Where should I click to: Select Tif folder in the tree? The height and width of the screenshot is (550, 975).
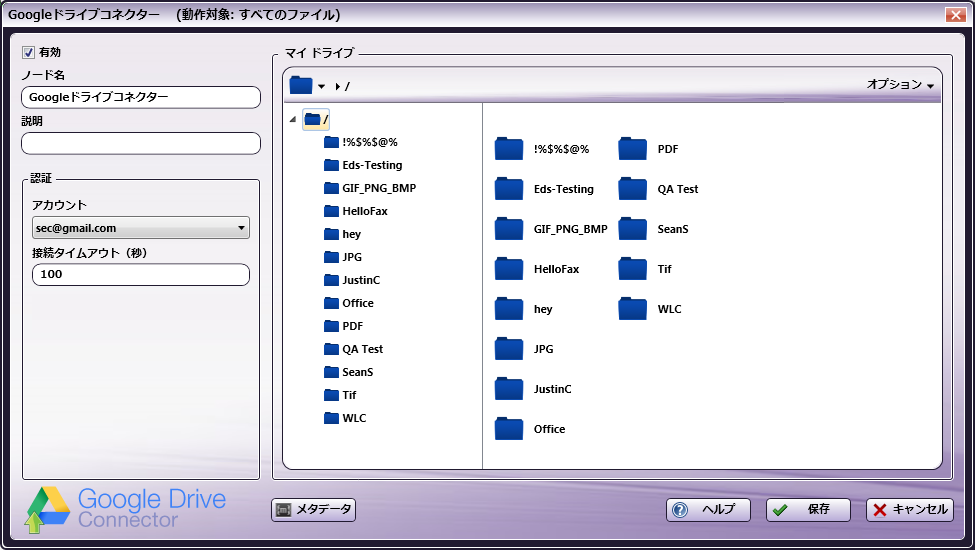(340, 395)
